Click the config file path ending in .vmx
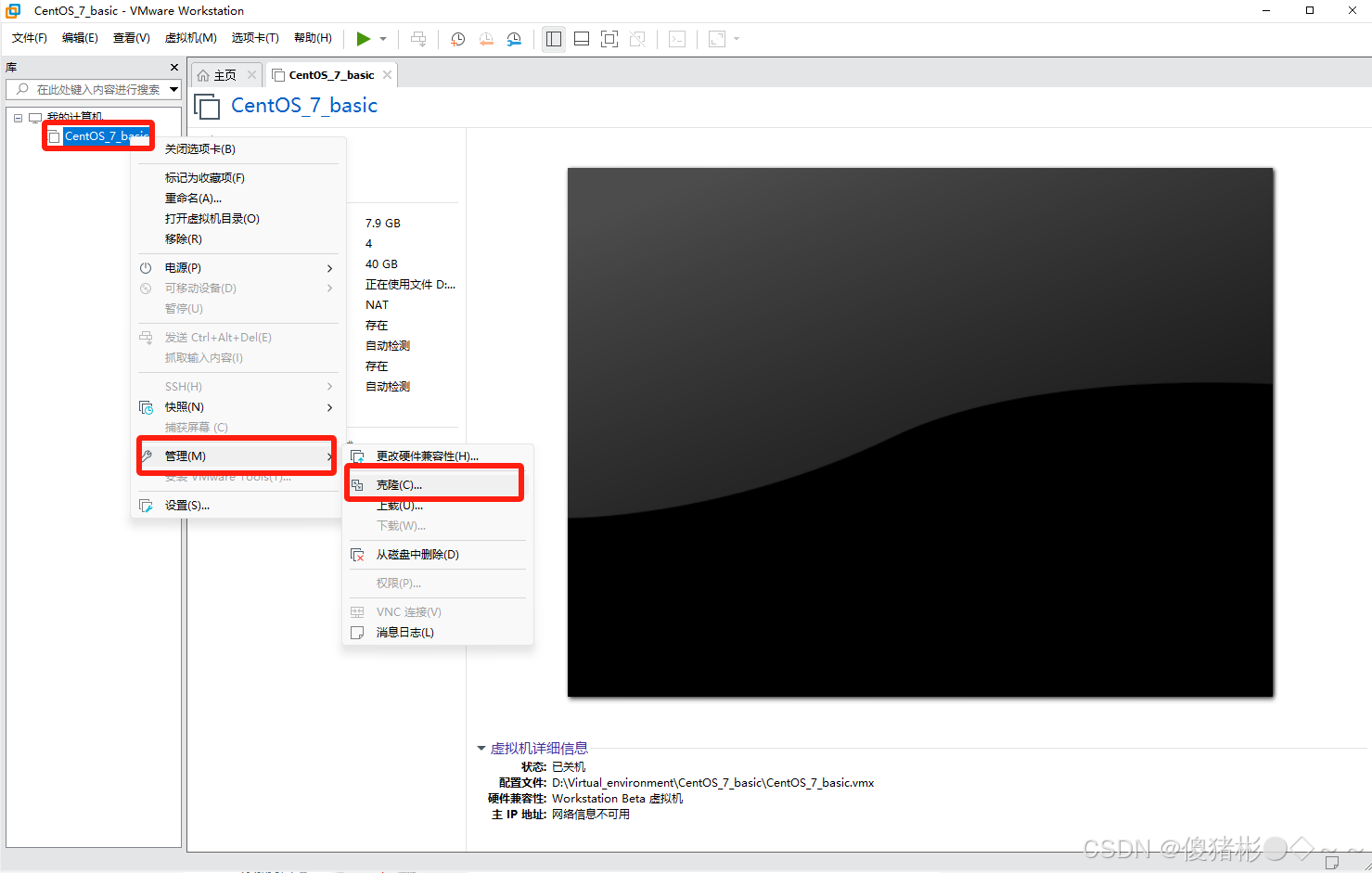This screenshot has height=873, width=1372. click(712, 783)
